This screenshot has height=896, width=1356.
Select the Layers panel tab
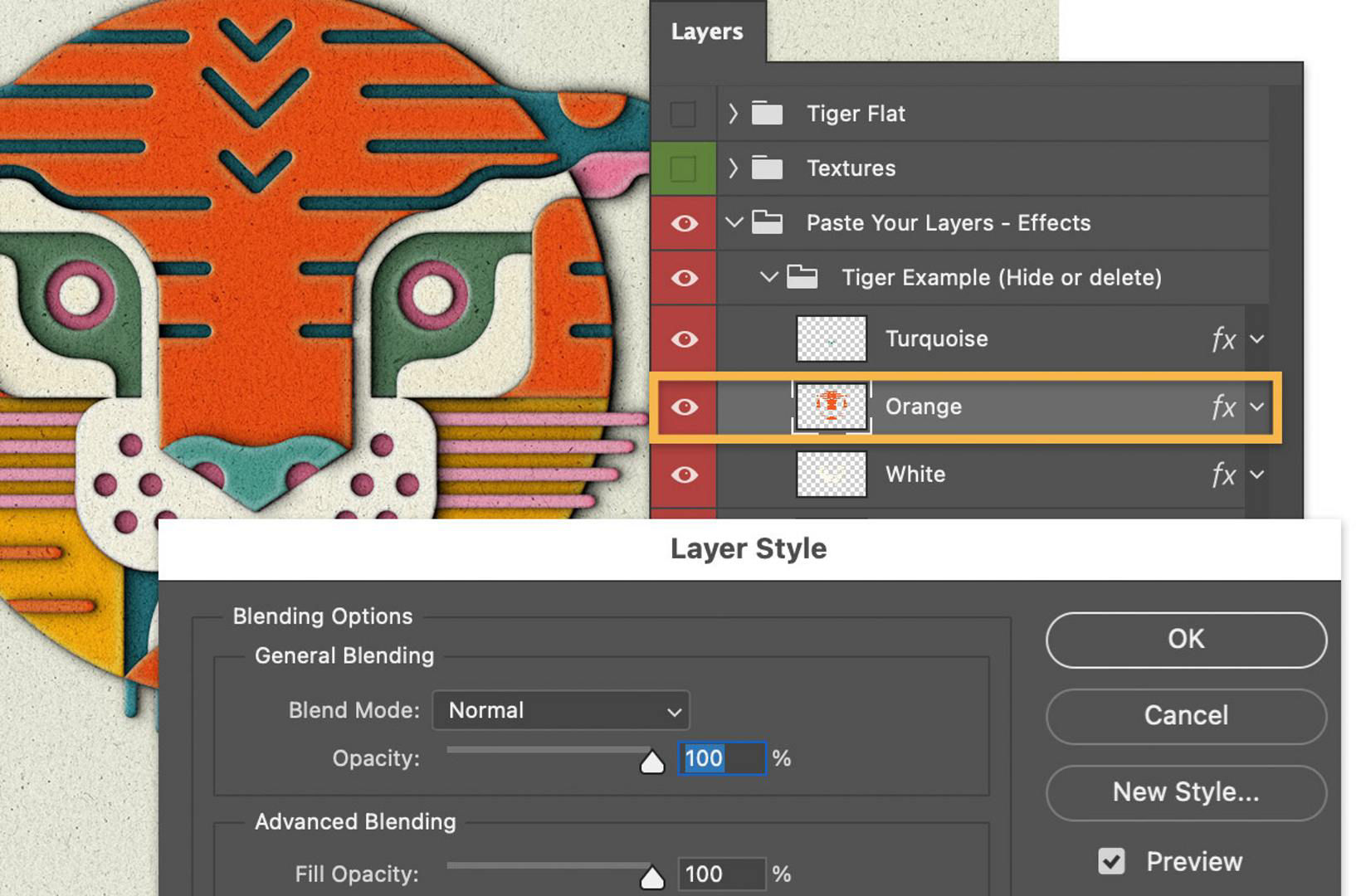coord(706,32)
